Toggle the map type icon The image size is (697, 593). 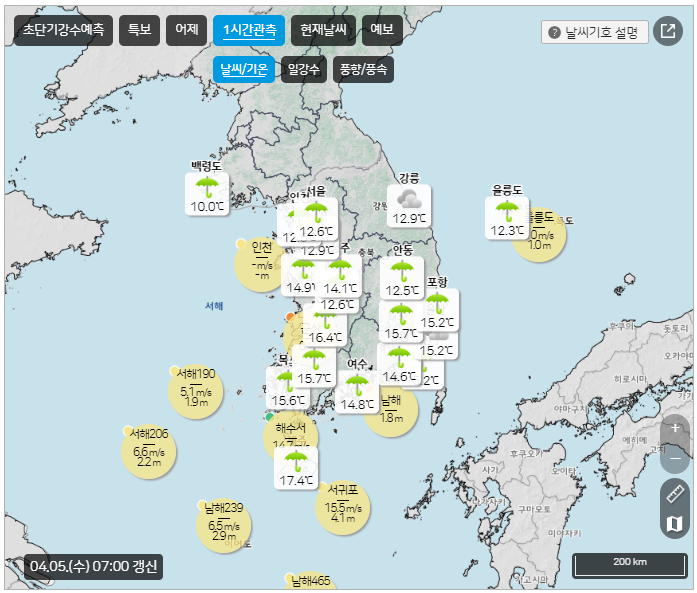[x=675, y=524]
